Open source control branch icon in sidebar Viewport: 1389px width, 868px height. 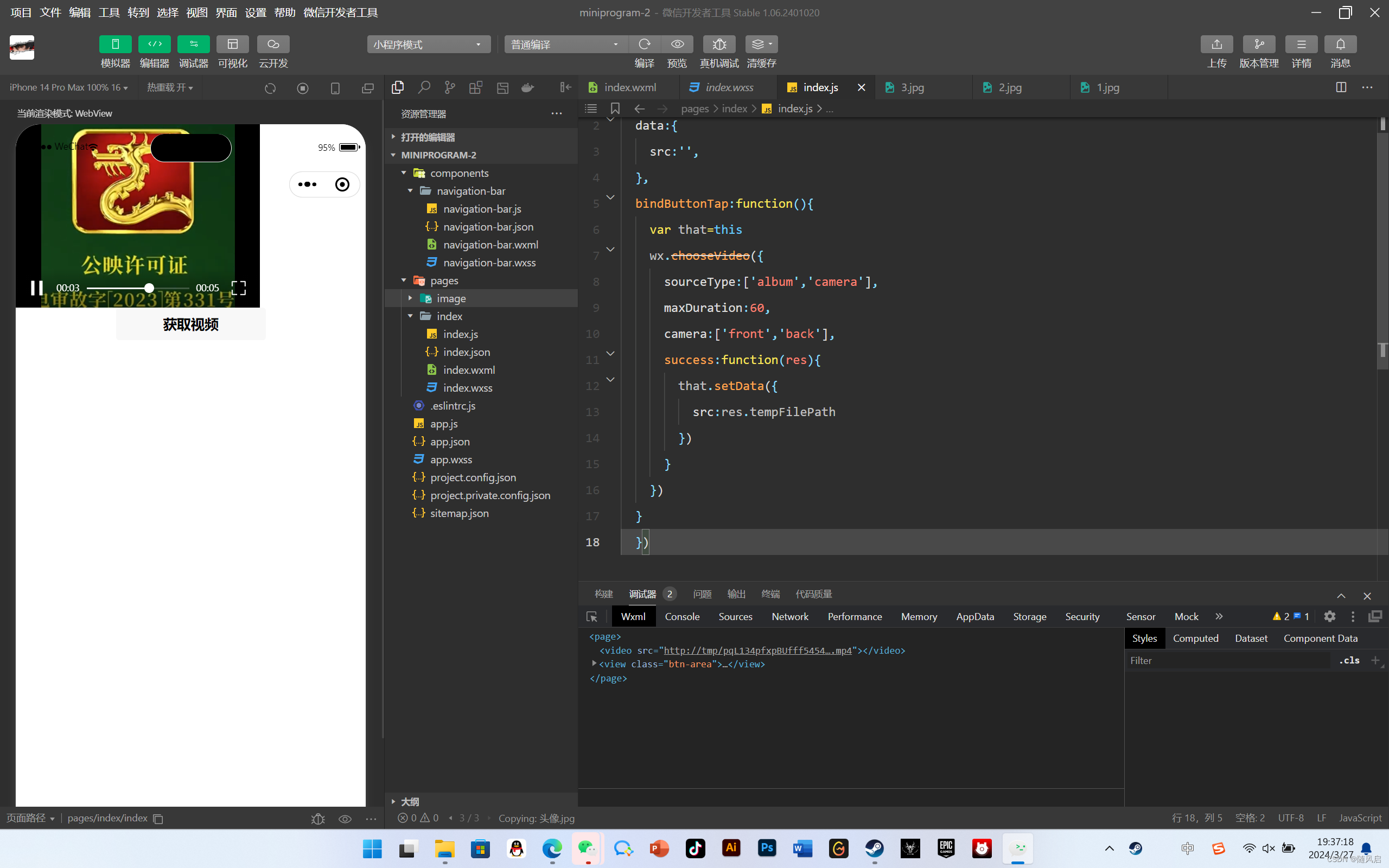pyautogui.click(x=449, y=87)
